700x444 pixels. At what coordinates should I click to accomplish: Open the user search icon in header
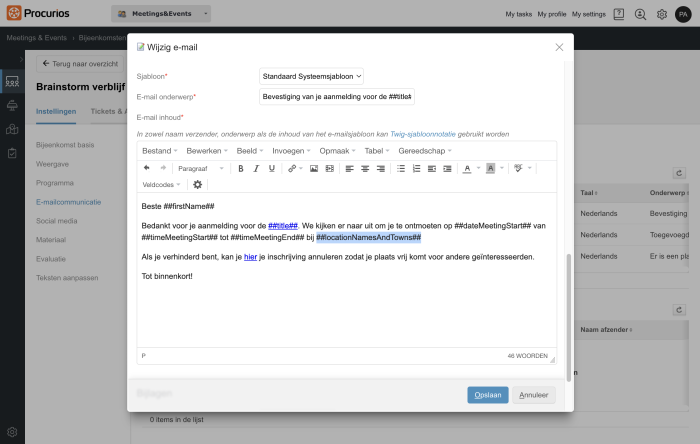pyautogui.click(x=640, y=14)
